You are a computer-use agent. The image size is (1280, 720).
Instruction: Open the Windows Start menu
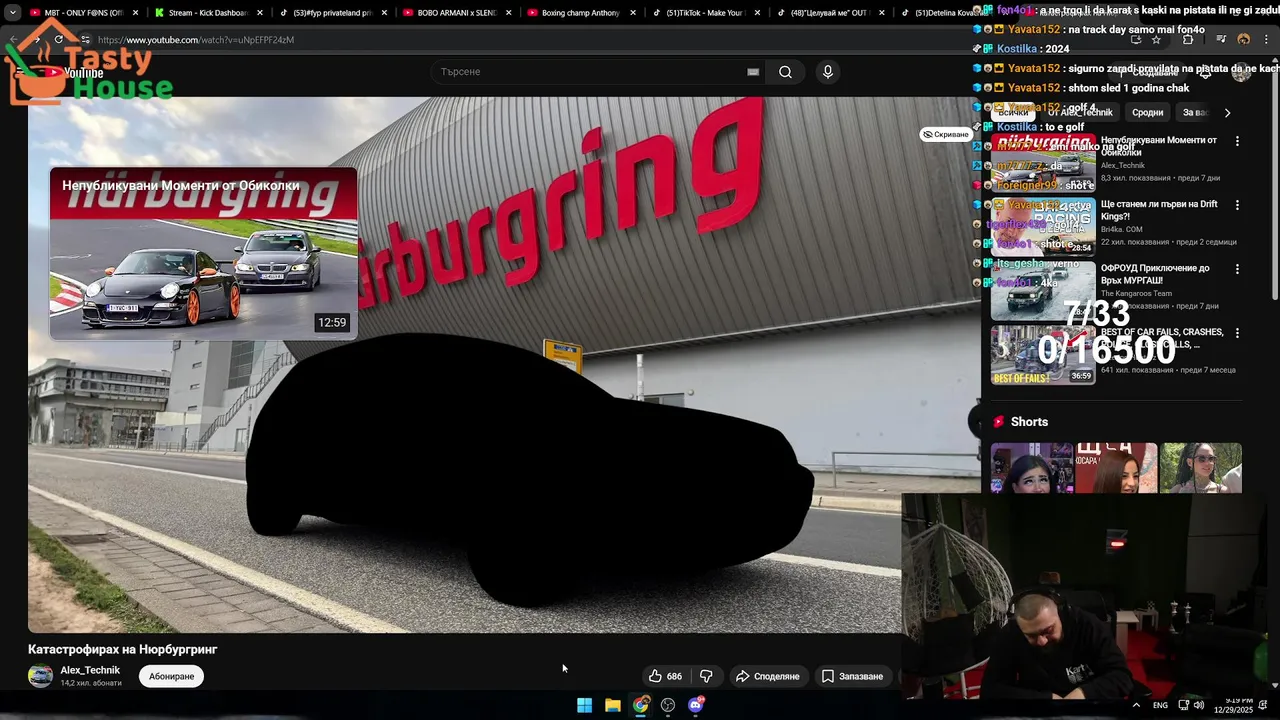point(584,705)
